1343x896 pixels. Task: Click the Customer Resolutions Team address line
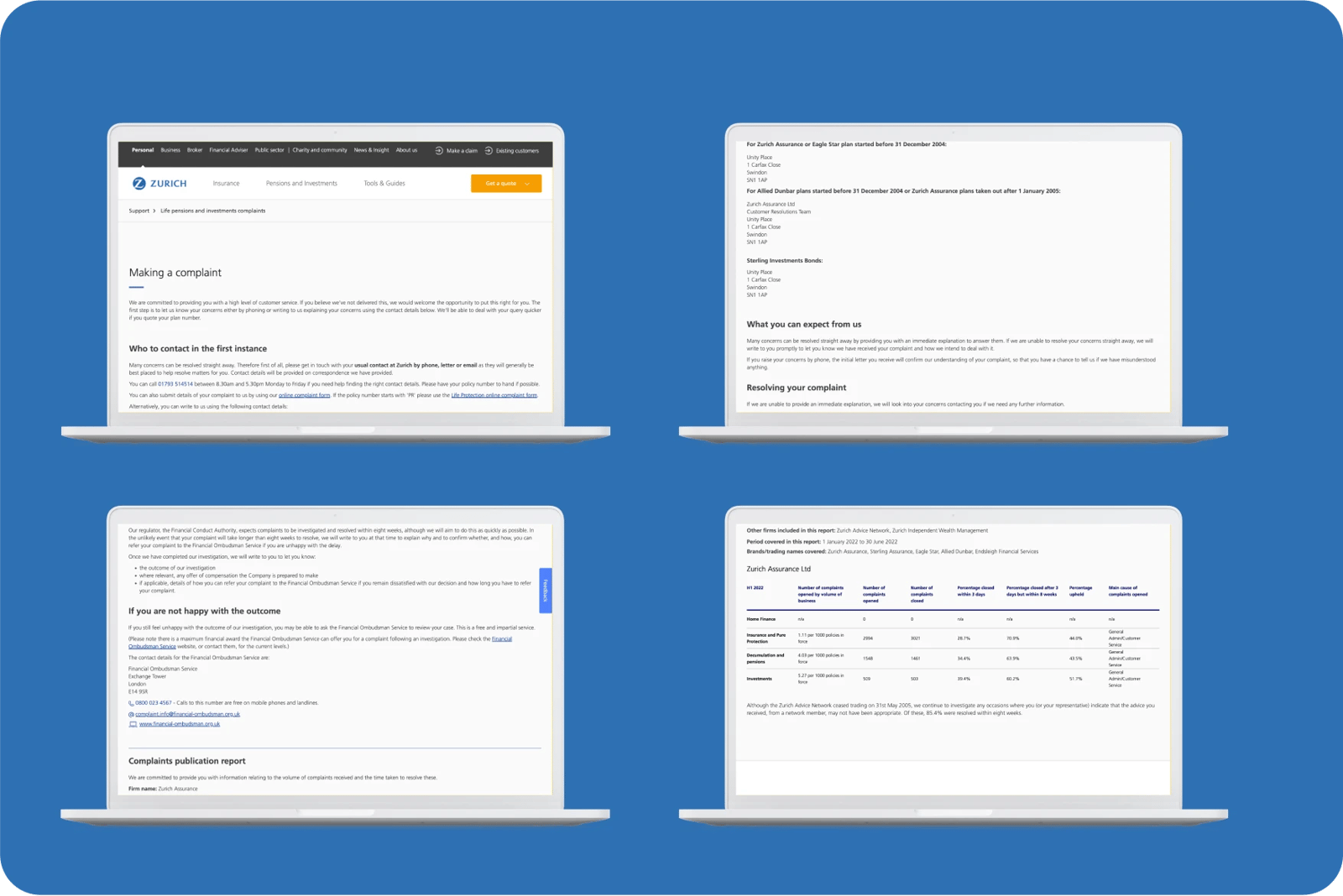pos(779,212)
